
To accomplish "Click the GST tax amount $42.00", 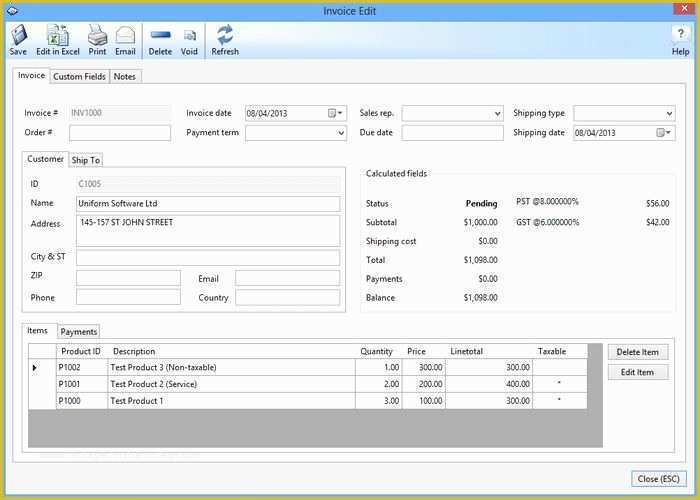I will pos(658,222).
